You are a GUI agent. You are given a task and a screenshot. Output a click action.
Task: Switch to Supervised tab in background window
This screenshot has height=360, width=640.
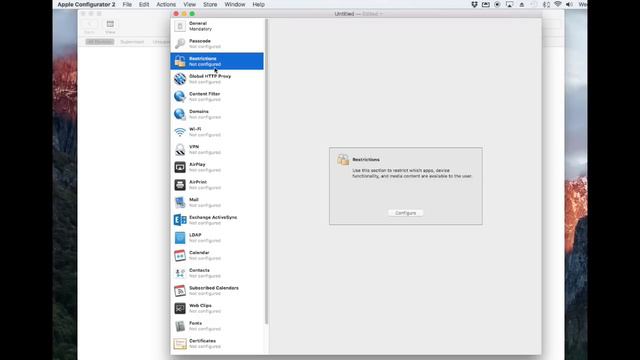click(x=132, y=42)
